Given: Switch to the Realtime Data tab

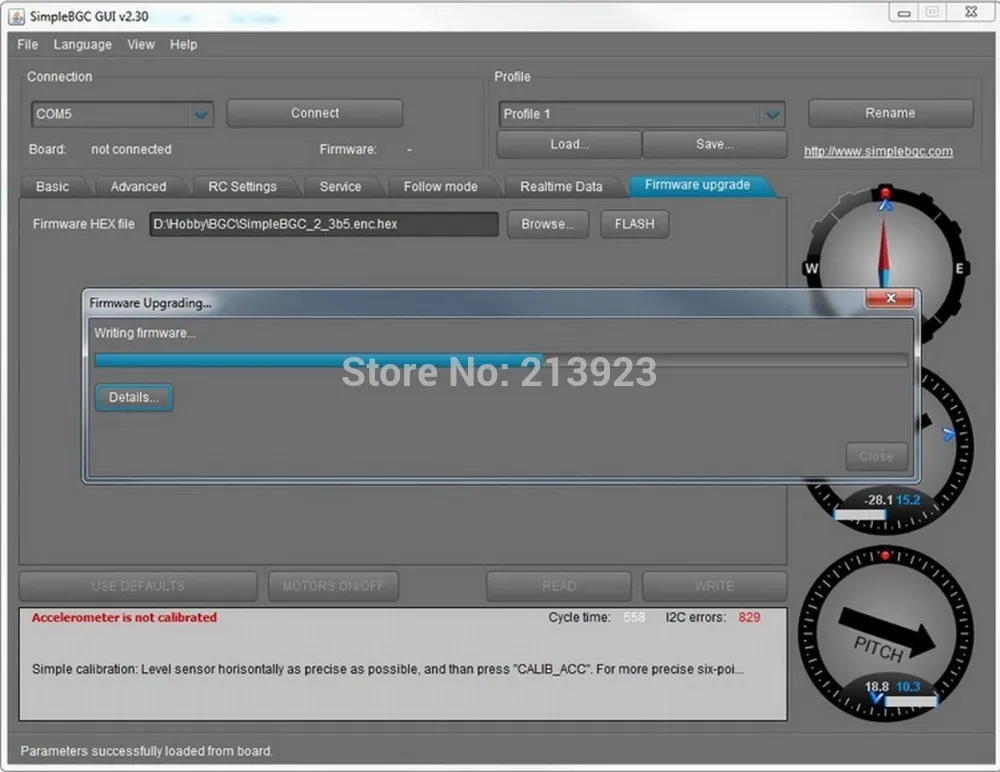Looking at the screenshot, I should pyautogui.click(x=561, y=187).
